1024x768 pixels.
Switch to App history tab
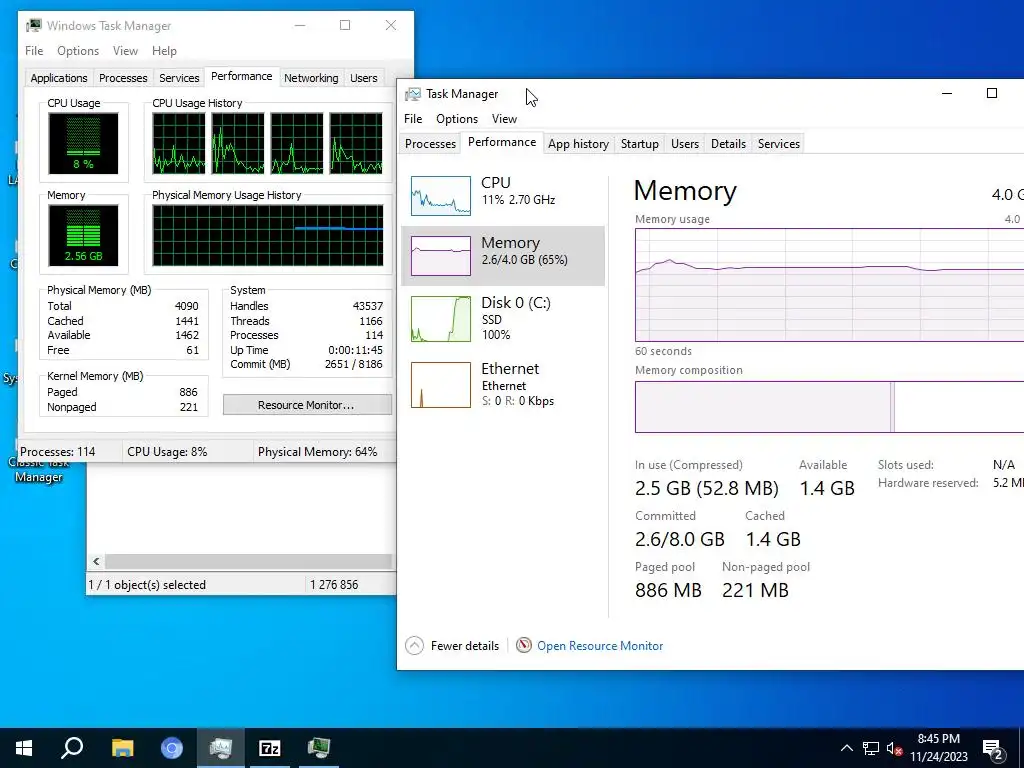click(x=579, y=144)
